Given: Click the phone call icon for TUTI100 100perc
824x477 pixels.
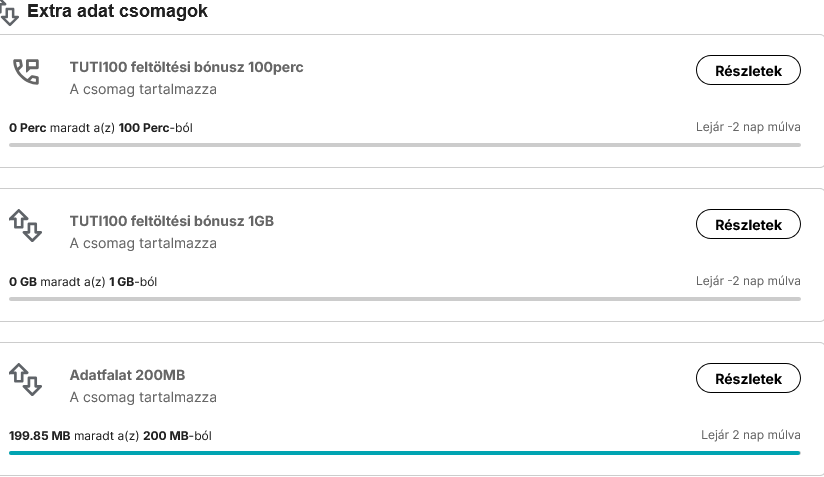Looking at the screenshot, I should tap(25, 71).
